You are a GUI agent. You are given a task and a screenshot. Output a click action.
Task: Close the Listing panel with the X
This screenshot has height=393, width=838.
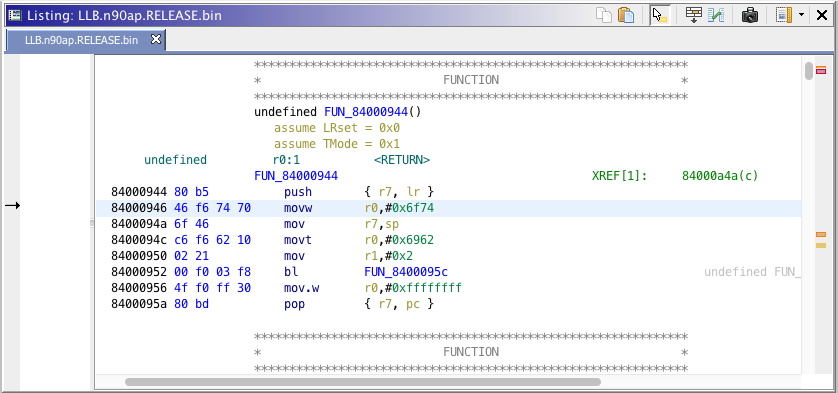pos(821,15)
